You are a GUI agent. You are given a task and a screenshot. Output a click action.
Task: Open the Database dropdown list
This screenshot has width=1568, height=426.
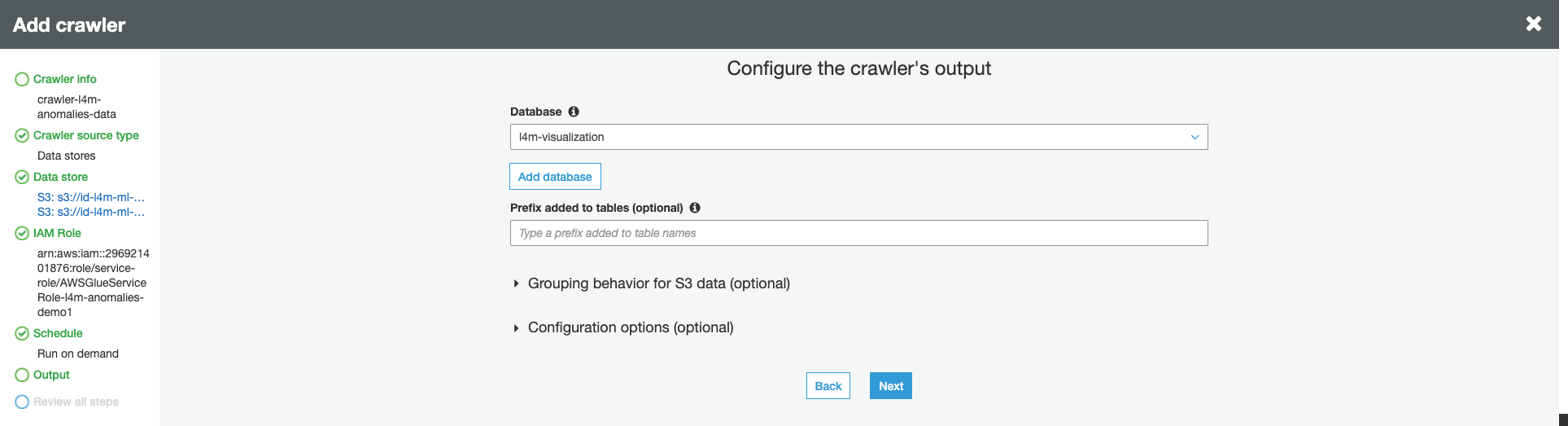click(858, 137)
